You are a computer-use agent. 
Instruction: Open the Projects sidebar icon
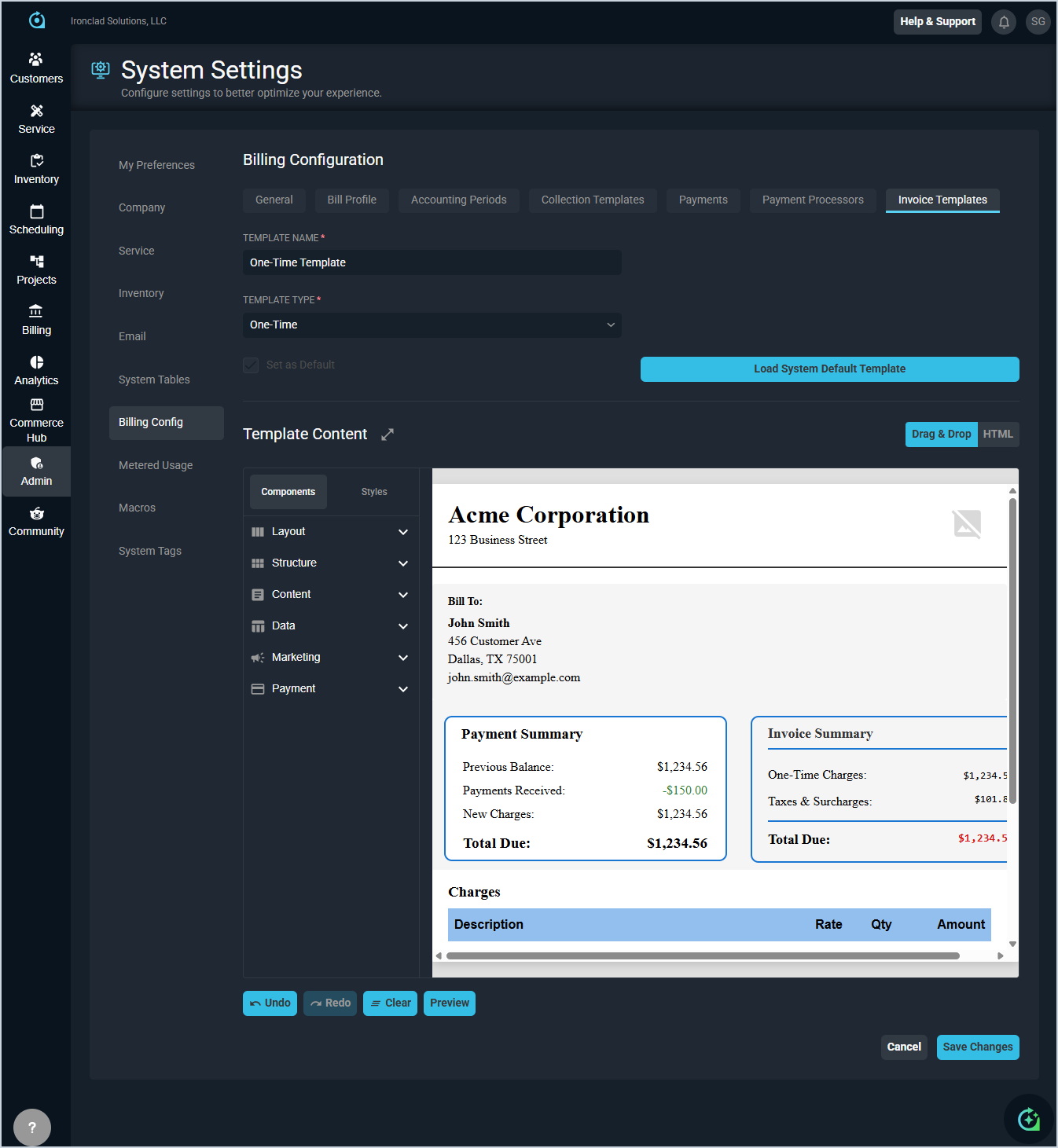click(36, 262)
